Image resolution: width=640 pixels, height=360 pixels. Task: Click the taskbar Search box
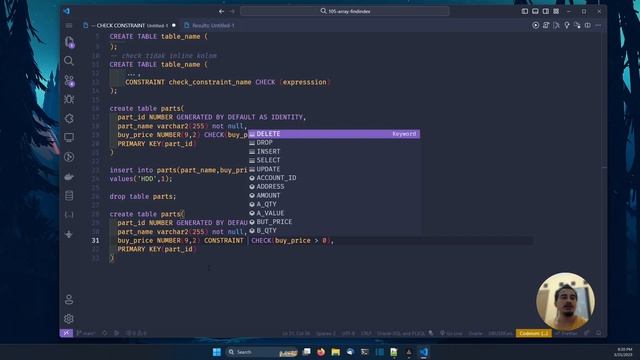click(261, 352)
